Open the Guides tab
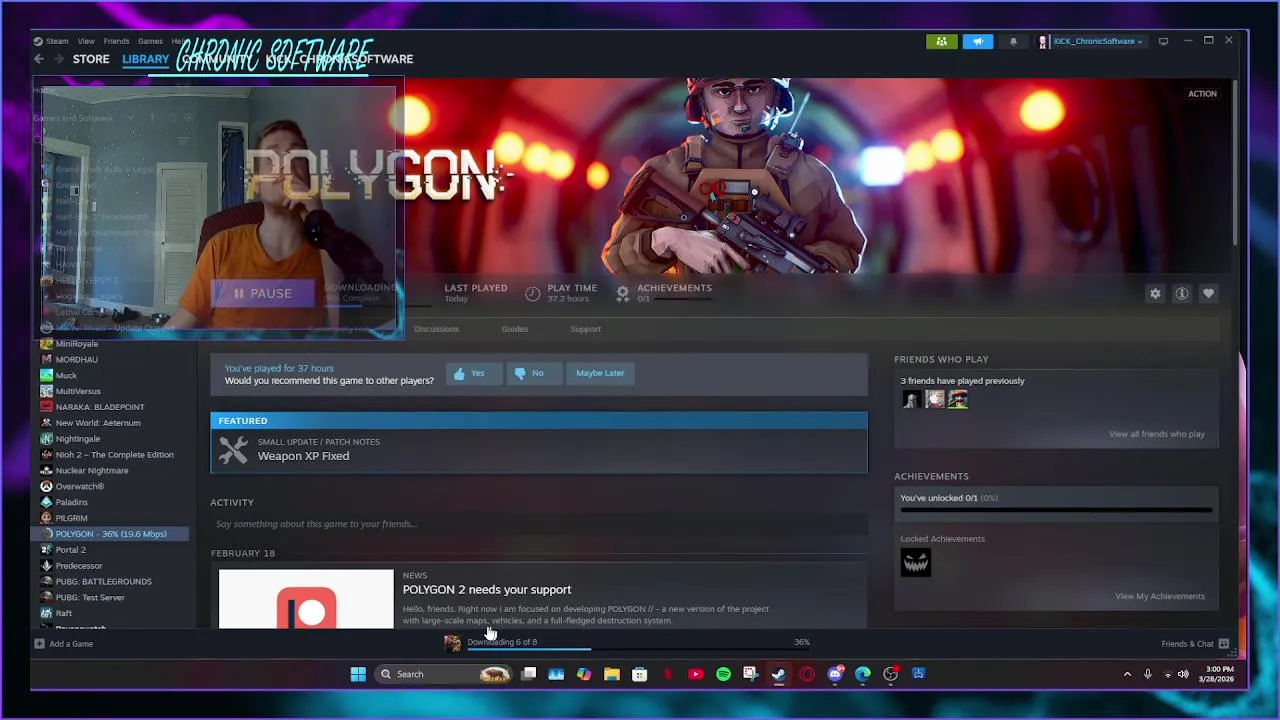 (515, 329)
